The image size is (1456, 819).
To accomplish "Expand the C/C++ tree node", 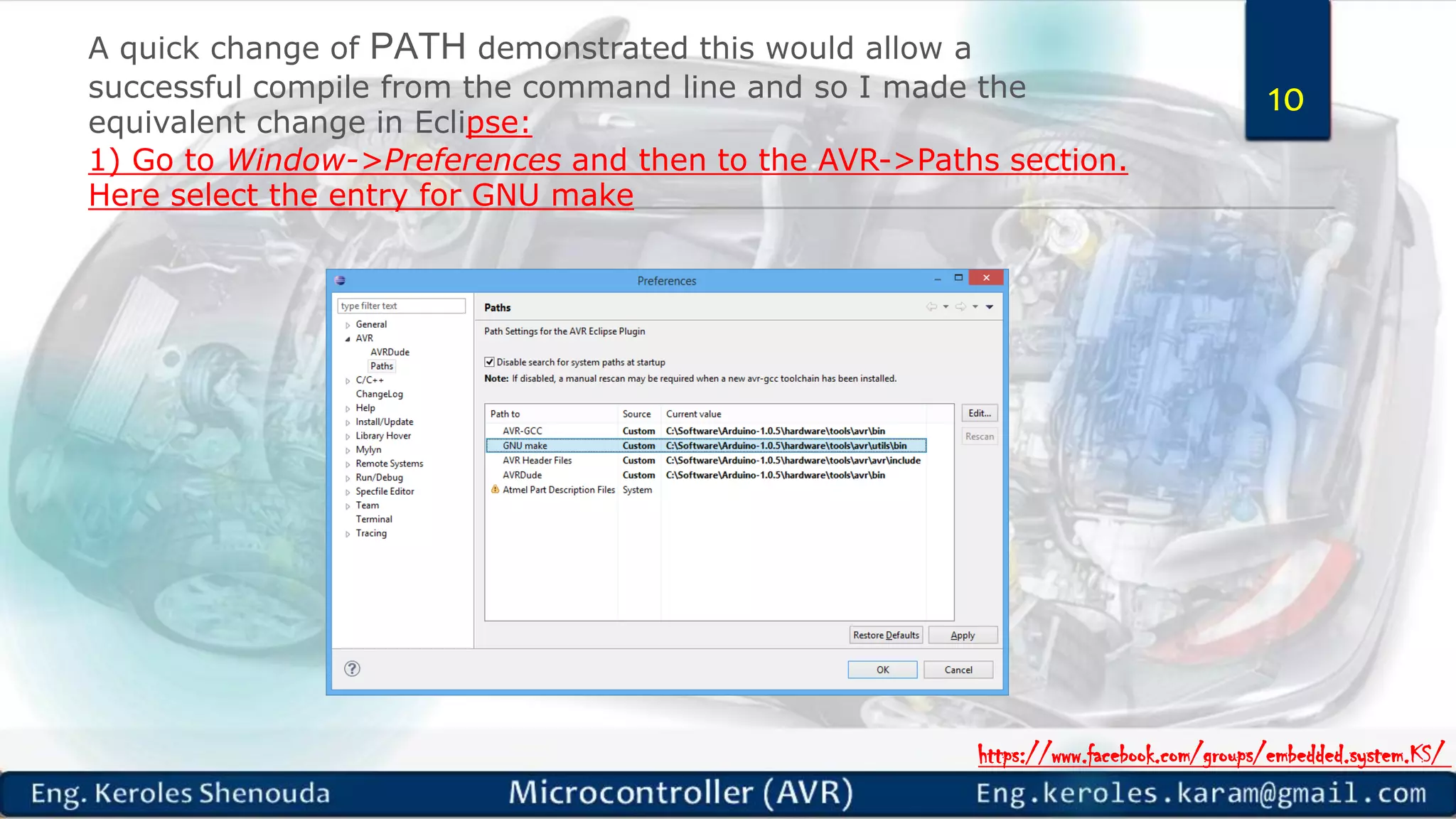I will 348,381.
